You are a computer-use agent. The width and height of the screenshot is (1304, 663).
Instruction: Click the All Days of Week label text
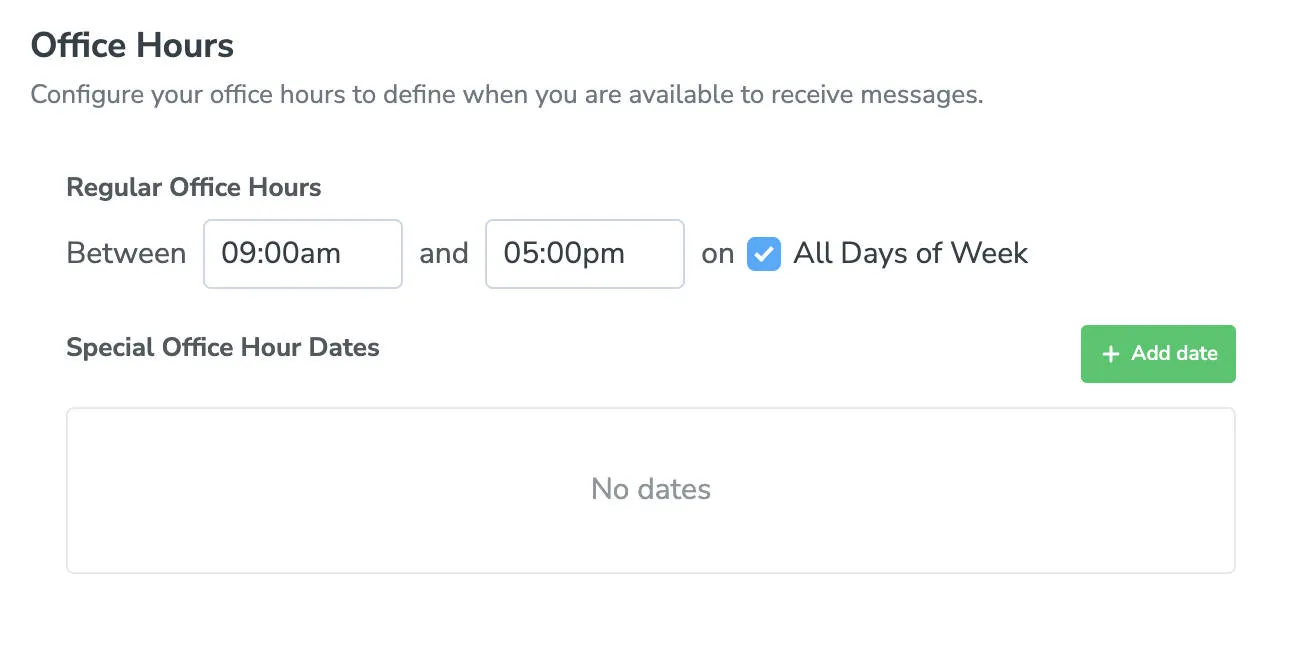pos(910,254)
